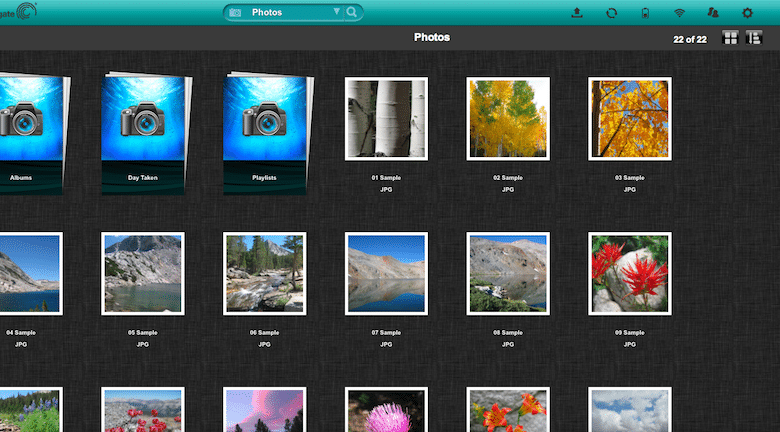780x432 pixels.
Task: Click the '09 Sample' file name
Action: point(630,332)
